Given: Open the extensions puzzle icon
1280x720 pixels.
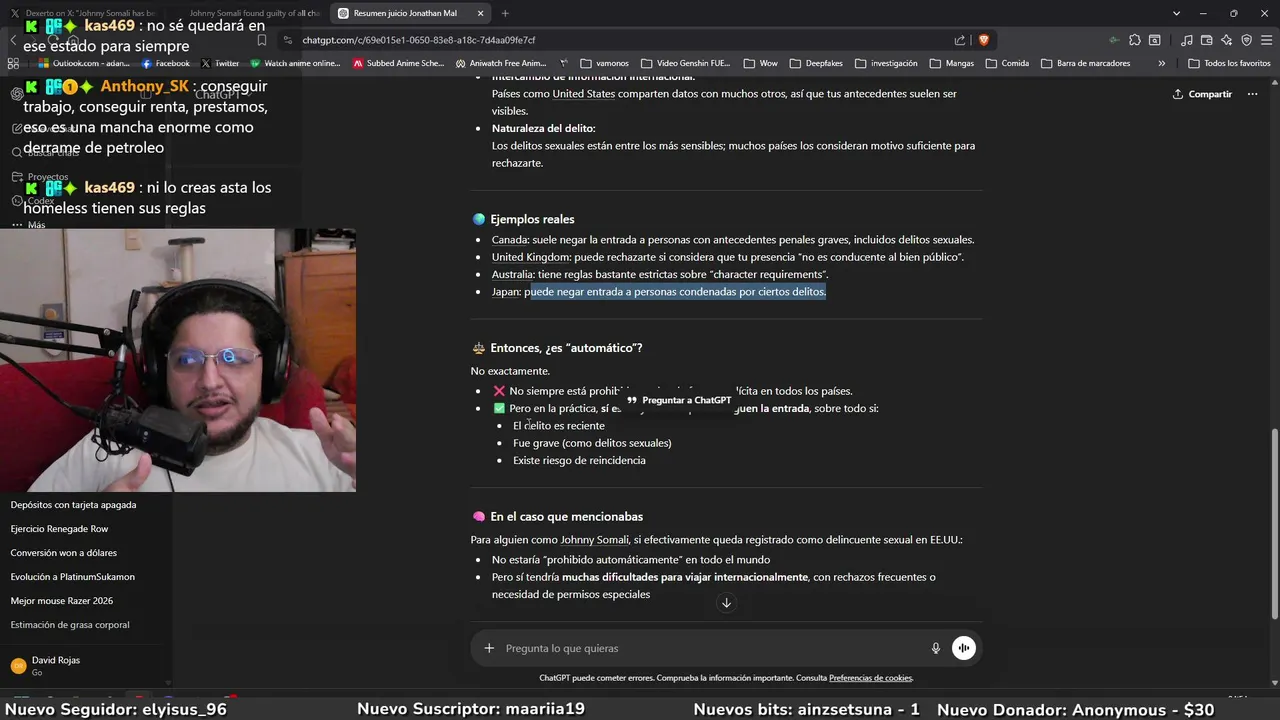Looking at the screenshot, I should tap(1134, 40).
